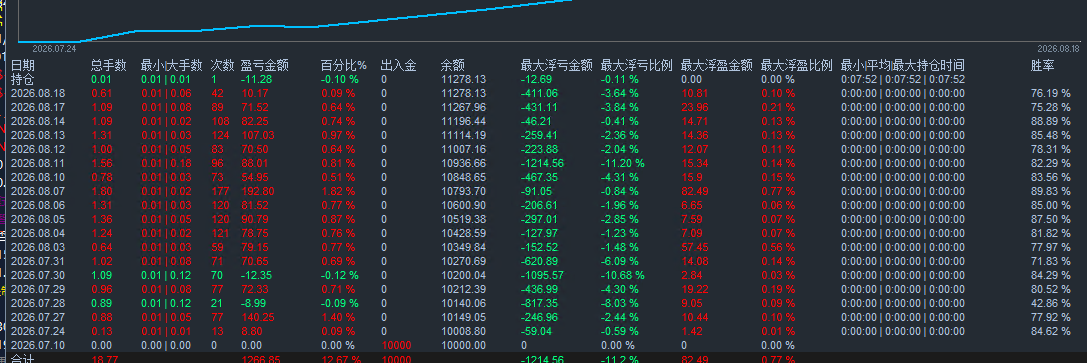Viewport: 1087px width, 363px height.
Task: Select the 2026.08.04 date cell
Action: pos(39,233)
